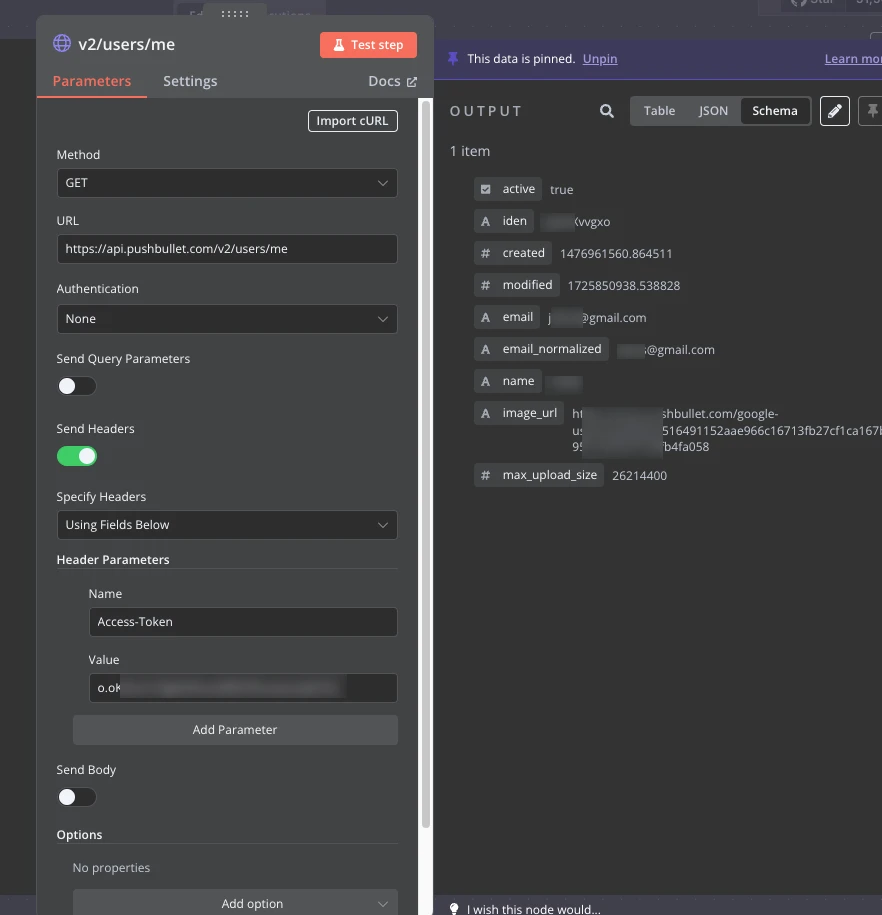
Task: Enable the Send Query Parameters toggle
Action: tap(77, 386)
